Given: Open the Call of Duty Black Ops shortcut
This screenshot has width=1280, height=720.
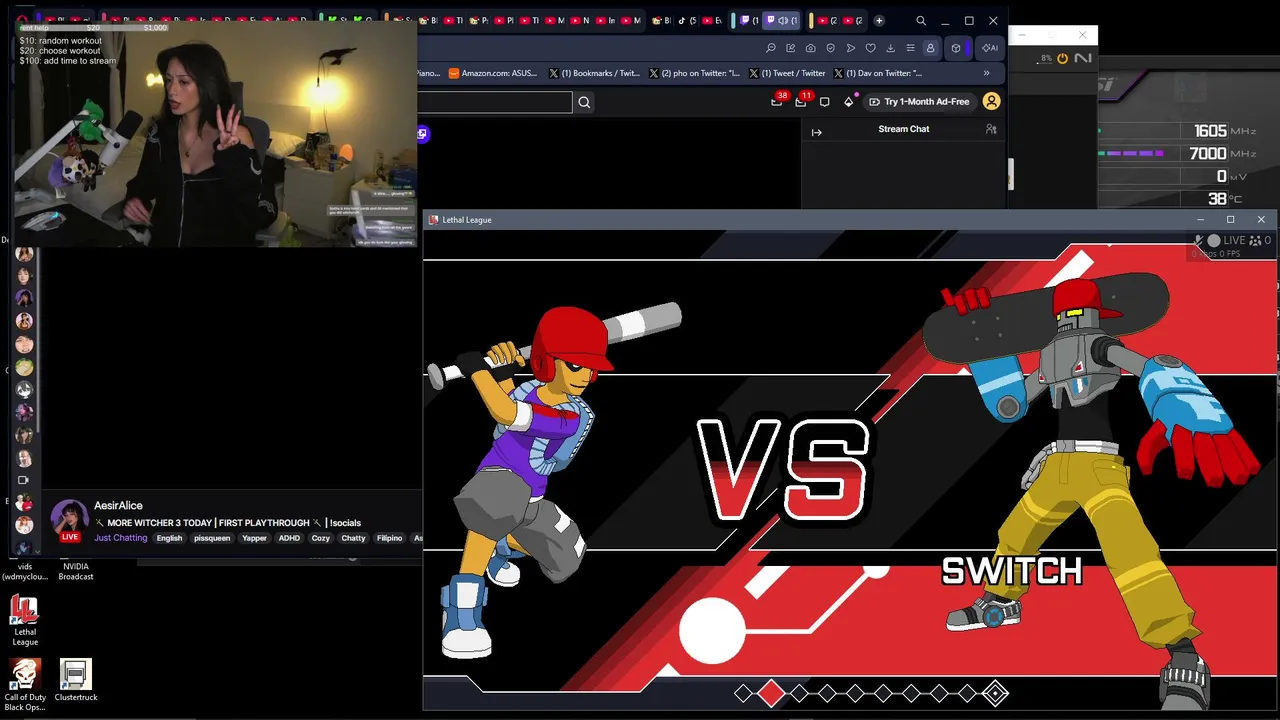Looking at the screenshot, I should [25, 685].
